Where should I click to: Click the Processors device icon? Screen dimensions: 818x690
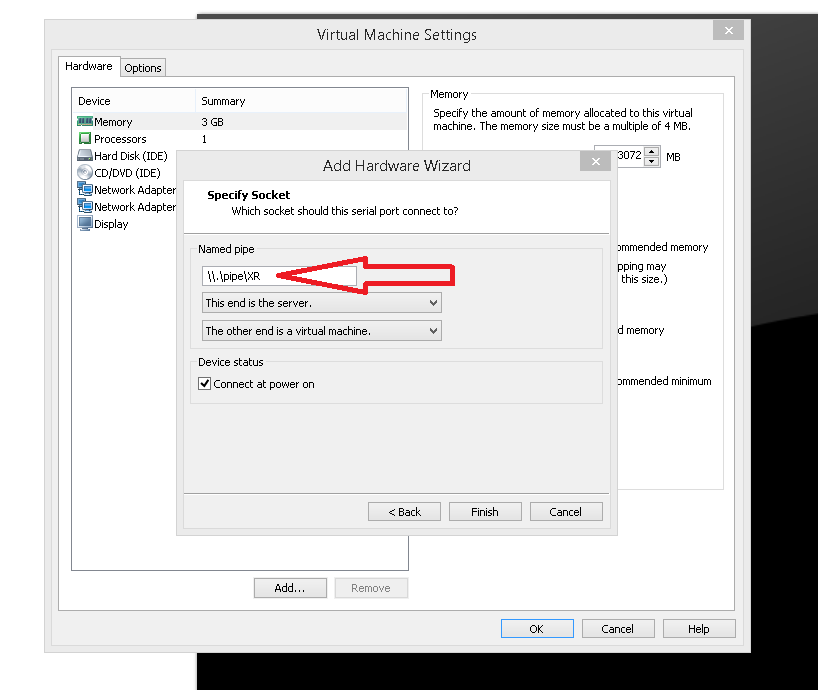(85, 139)
